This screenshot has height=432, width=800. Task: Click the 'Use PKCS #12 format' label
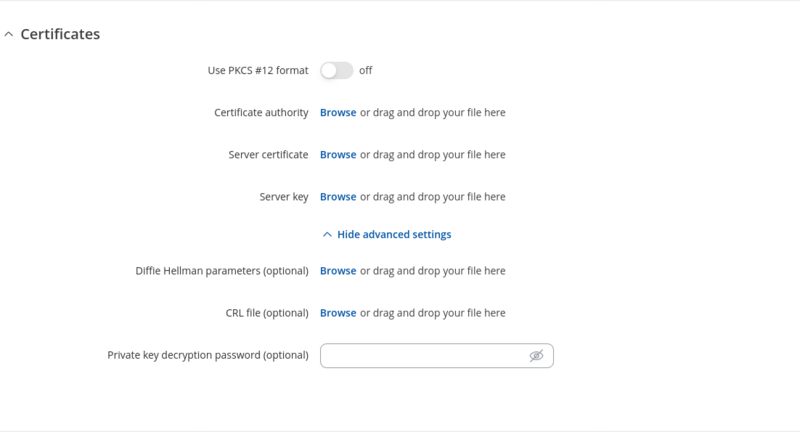(258, 70)
